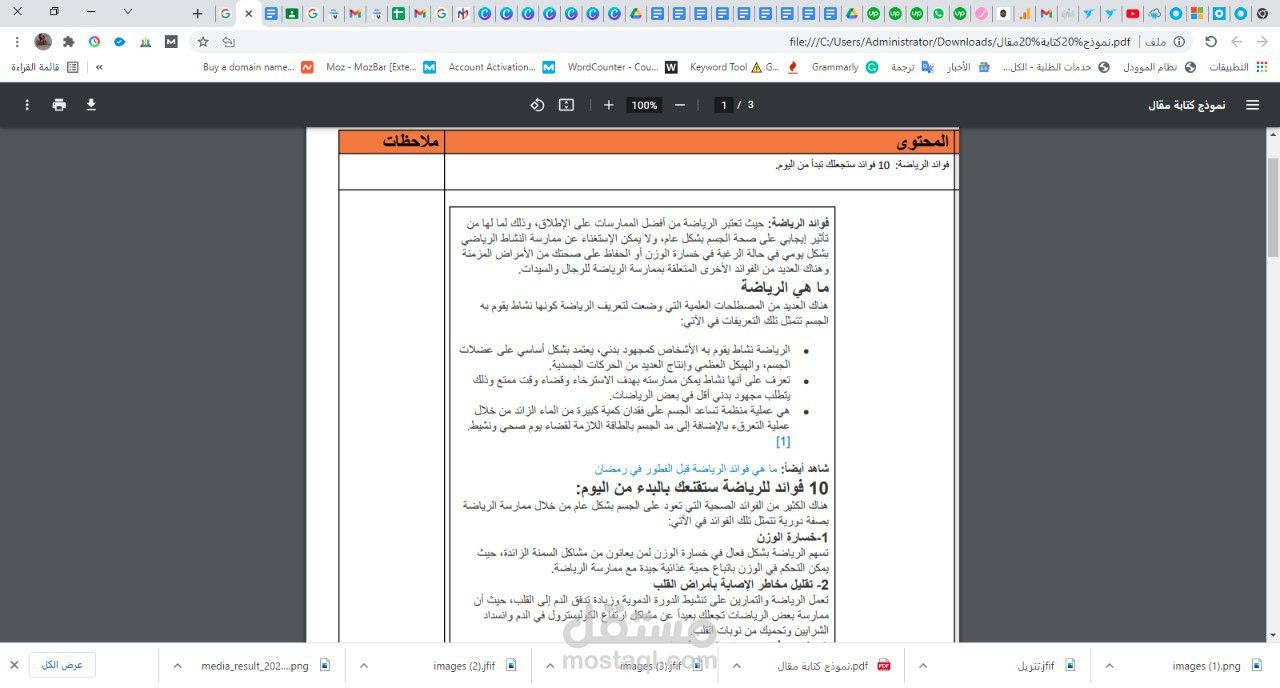Zoom out with the minus icon
The image size is (1280, 688).
pos(680,105)
